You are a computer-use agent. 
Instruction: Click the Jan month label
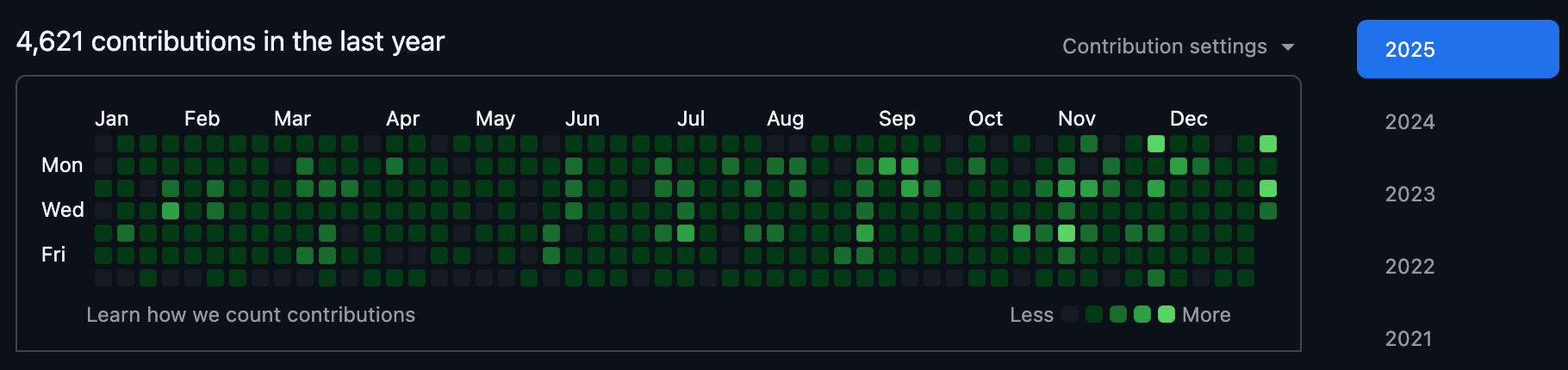111,119
